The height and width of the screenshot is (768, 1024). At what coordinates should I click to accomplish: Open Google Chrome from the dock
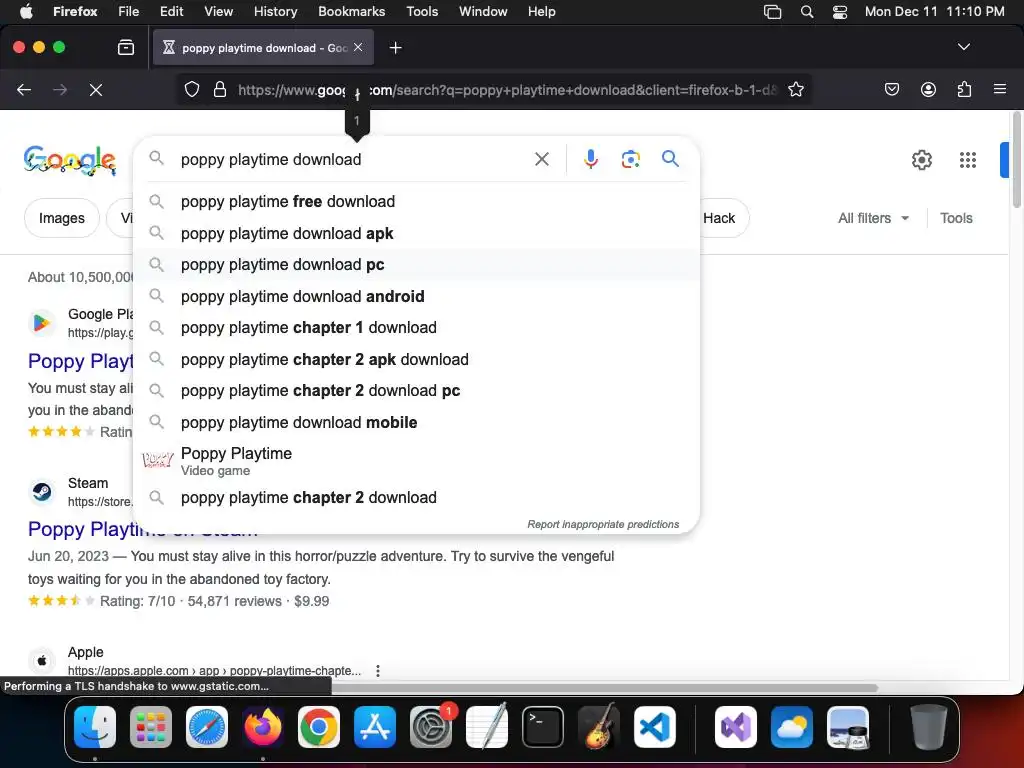[319, 727]
